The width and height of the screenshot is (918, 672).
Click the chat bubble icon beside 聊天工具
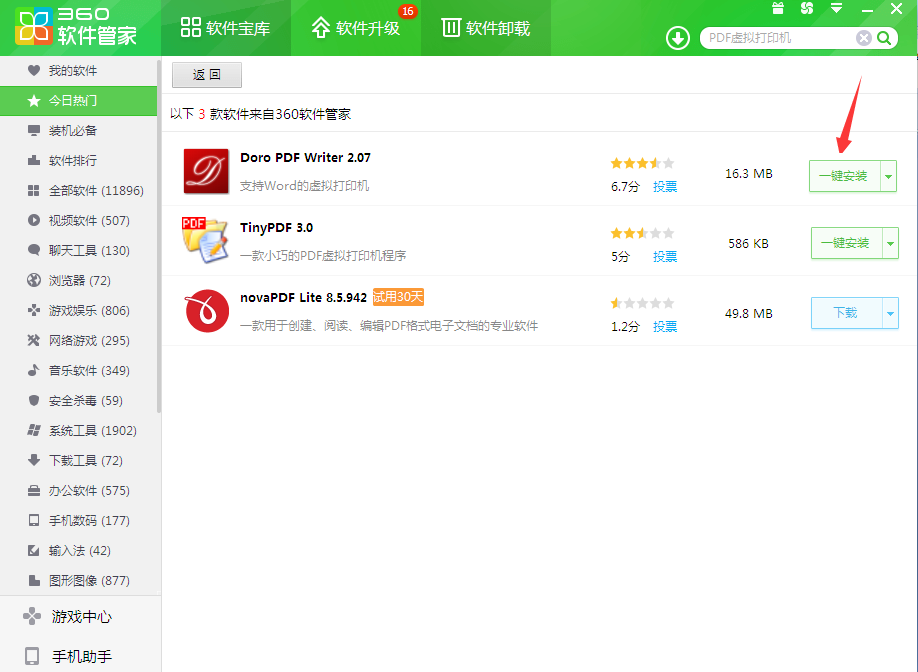pos(34,250)
